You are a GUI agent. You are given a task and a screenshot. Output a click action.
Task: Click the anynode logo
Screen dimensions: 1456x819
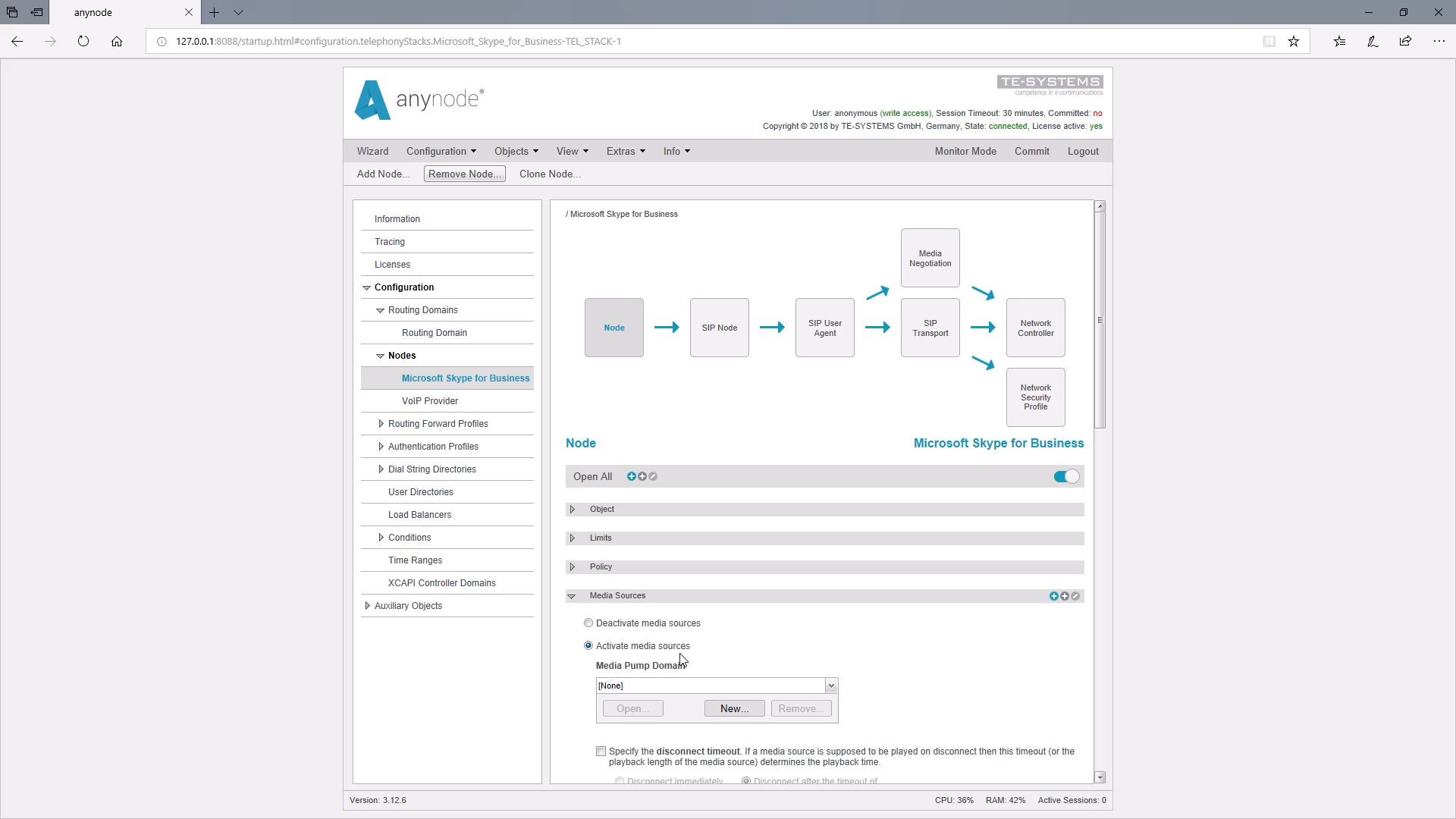tap(419, 100)
